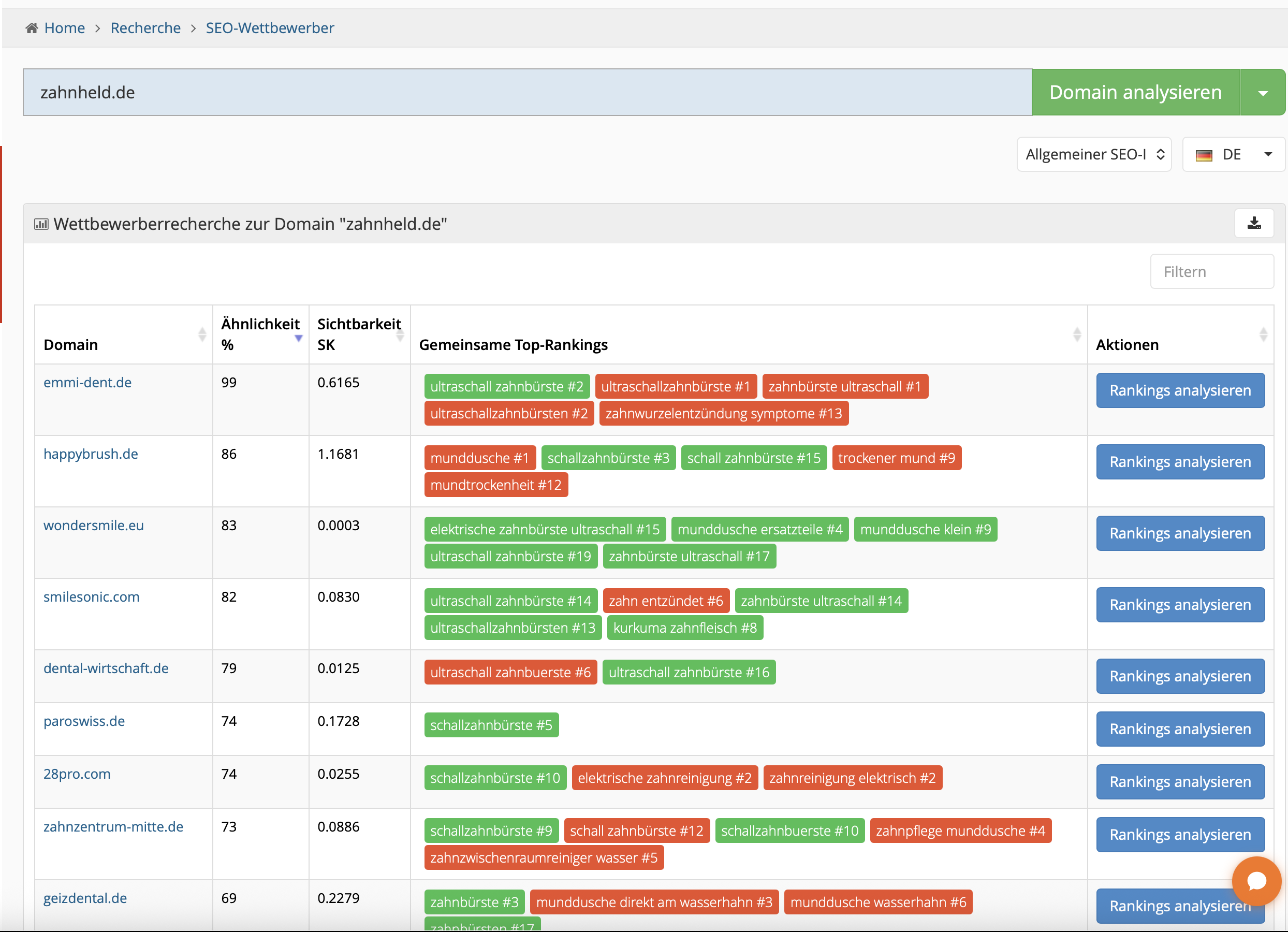Click 'zahnwurzelentzündung symptome #13' tag
The height and width of the screenshot is (932, 1288).
coord(724,414)
